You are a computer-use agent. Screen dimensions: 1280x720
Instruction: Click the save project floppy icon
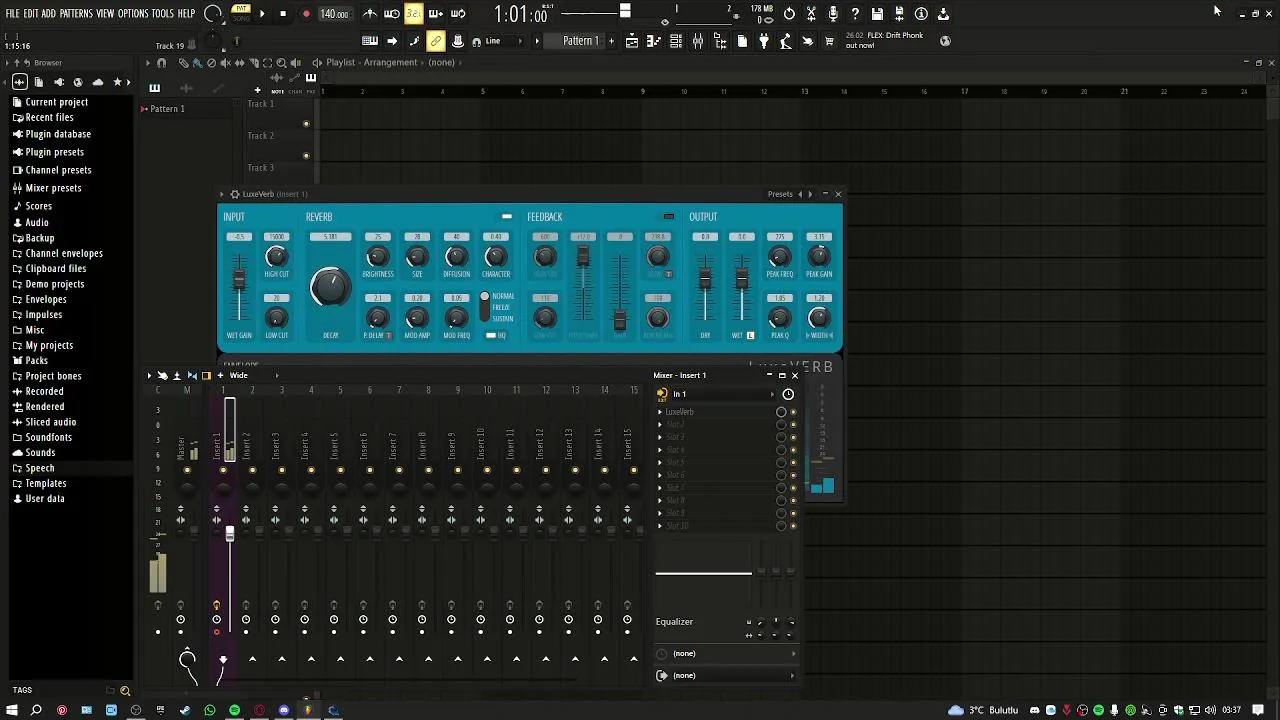click(x=877, y=14)
